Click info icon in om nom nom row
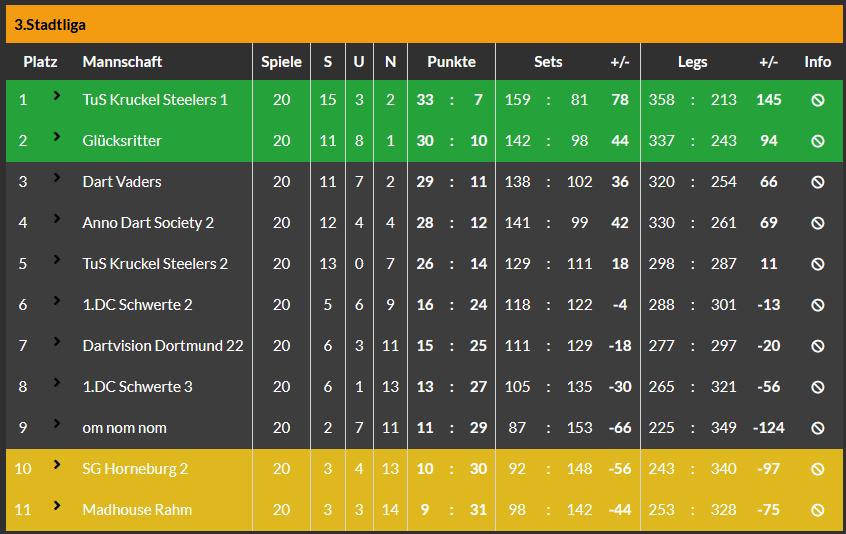This screenshot has height=534, width=846. [x=817, y=428]
